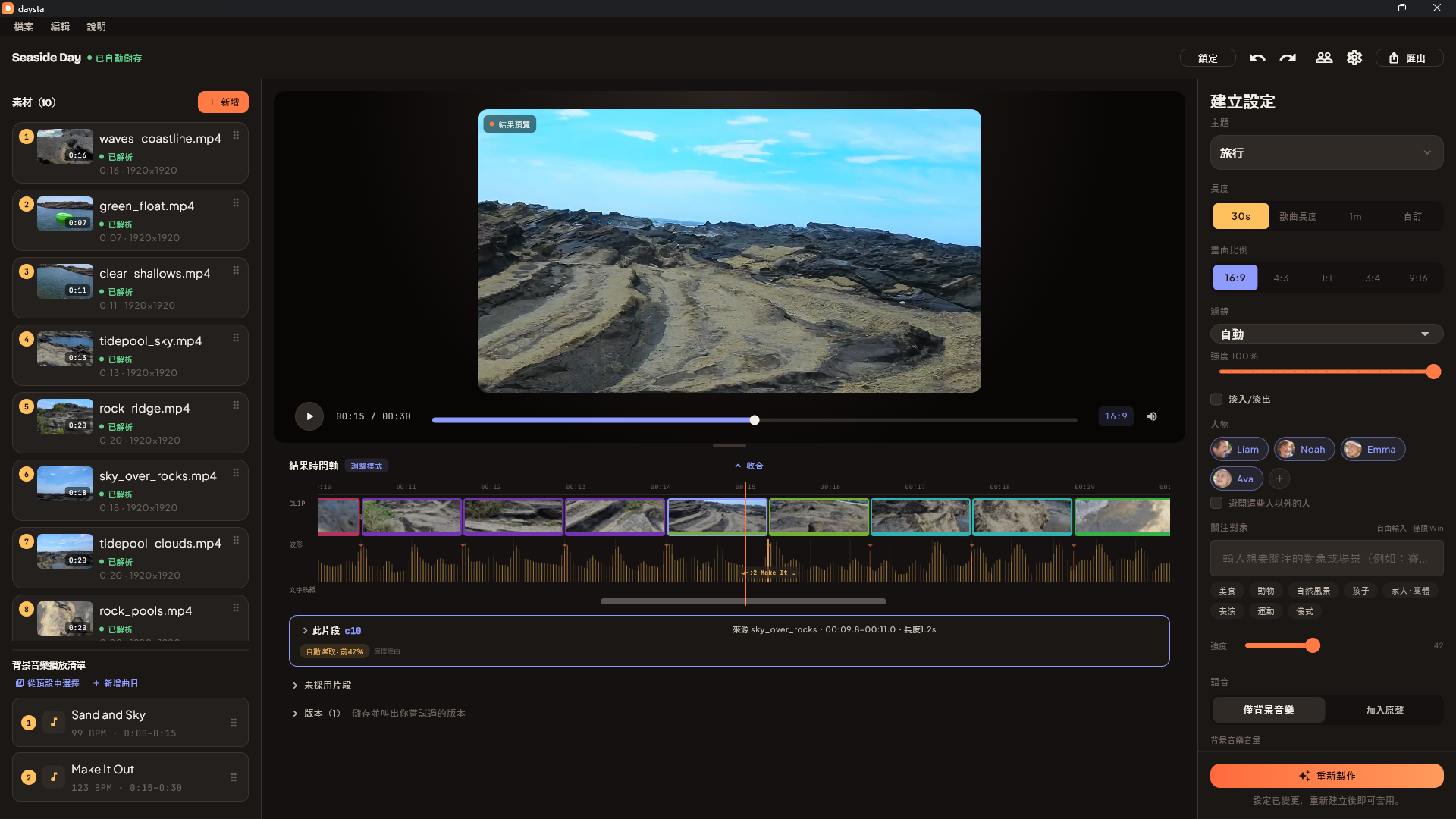Viewport: 1456px width, 819px height.
Task: Click the 關注對象 text input field
Action: coord(1326,558)
